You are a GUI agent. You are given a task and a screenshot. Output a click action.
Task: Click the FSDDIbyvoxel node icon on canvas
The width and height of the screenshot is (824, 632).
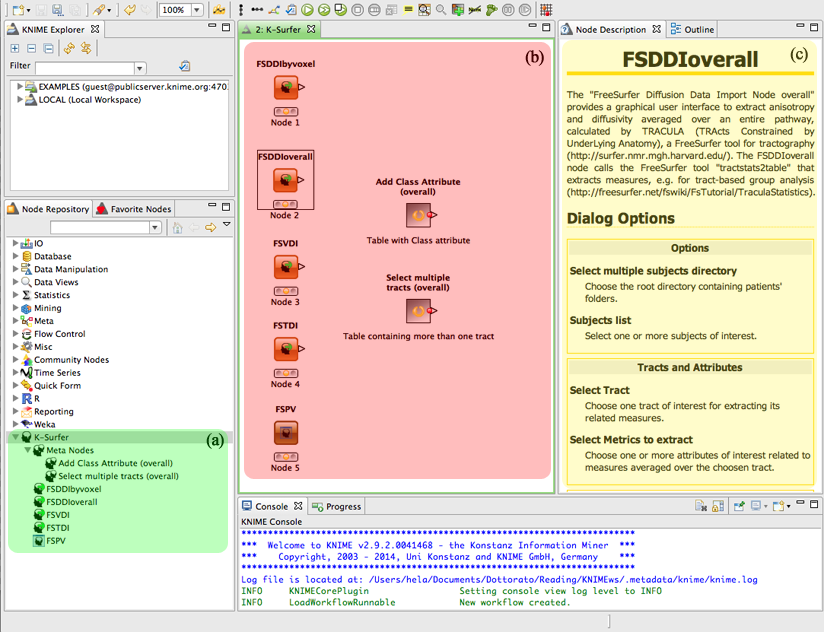pyautogui.click(x=286, y=88)
